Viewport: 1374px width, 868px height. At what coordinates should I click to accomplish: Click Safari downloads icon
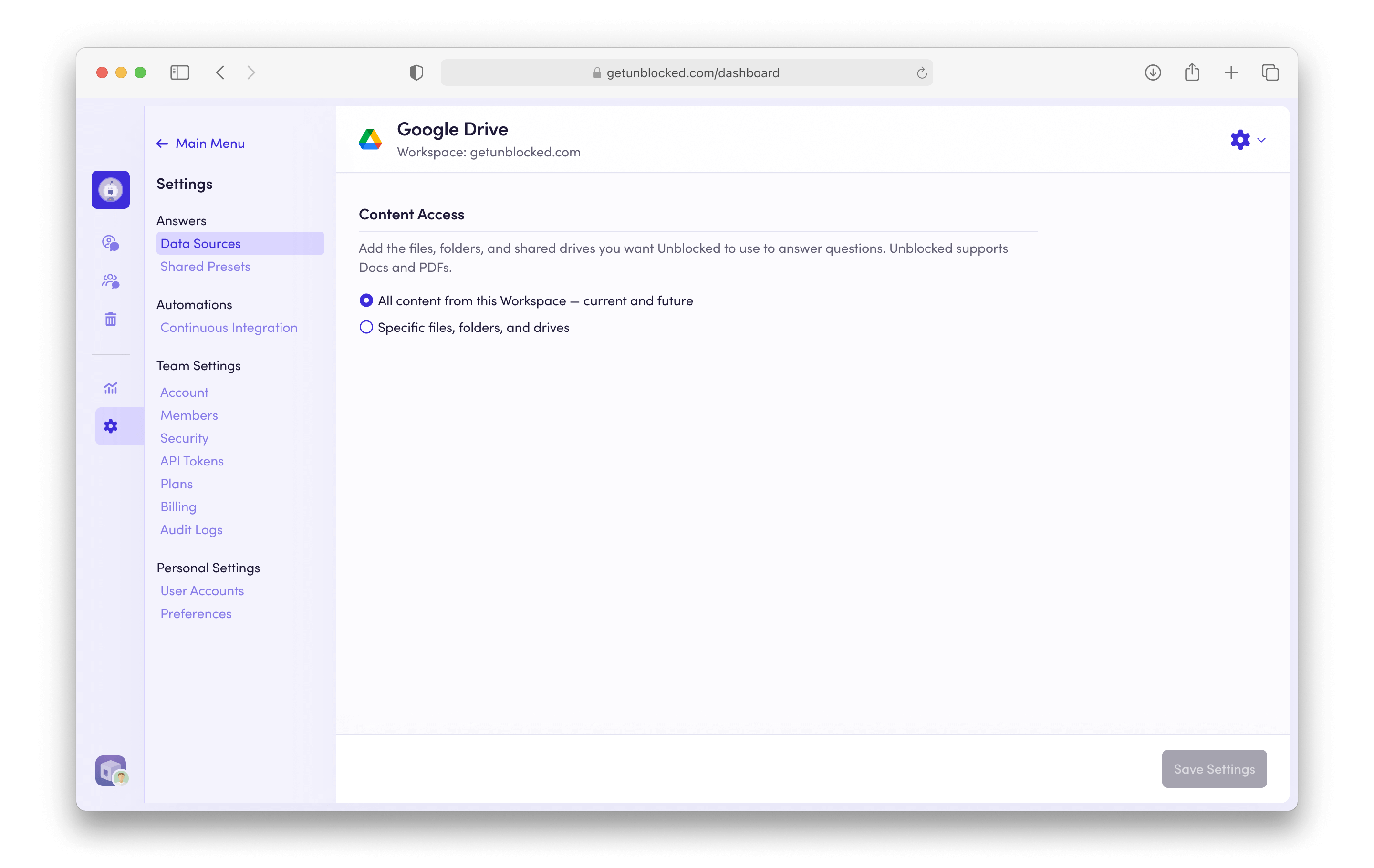point(1153,72)
